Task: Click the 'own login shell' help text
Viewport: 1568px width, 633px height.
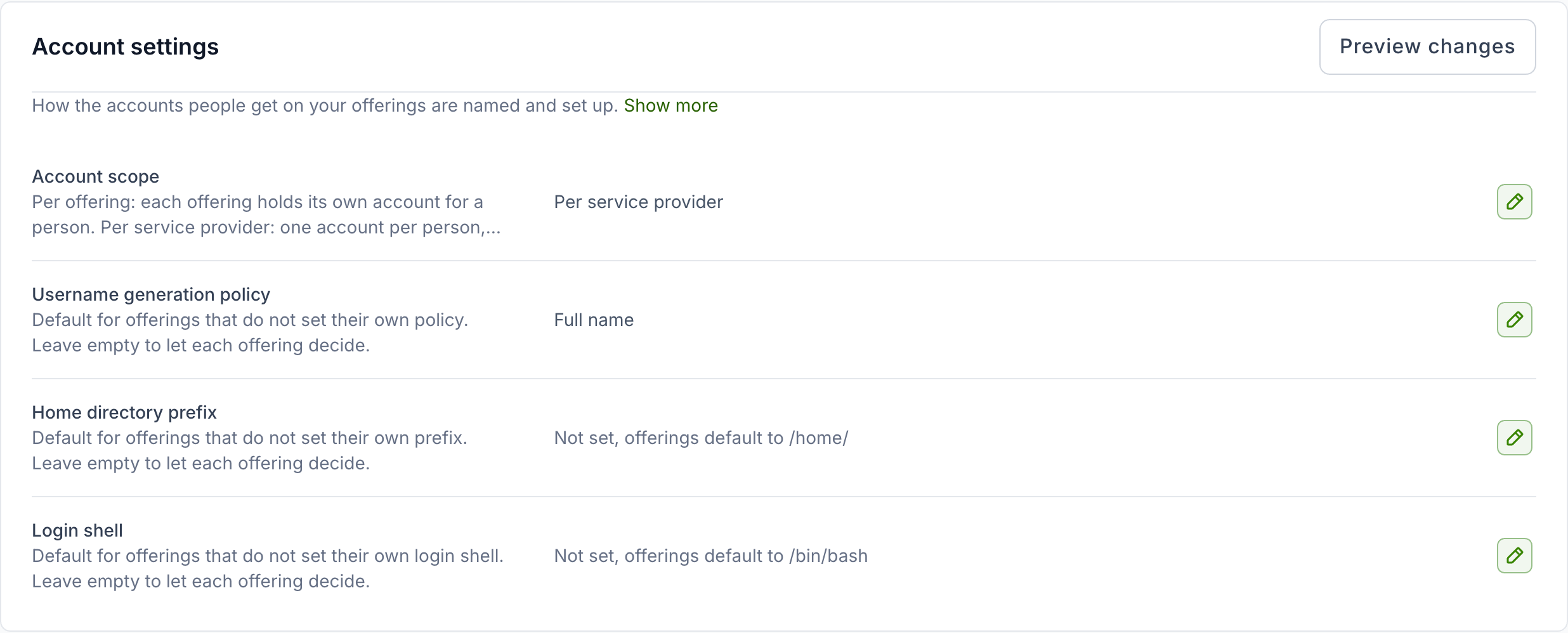Action: coord(268,568)
